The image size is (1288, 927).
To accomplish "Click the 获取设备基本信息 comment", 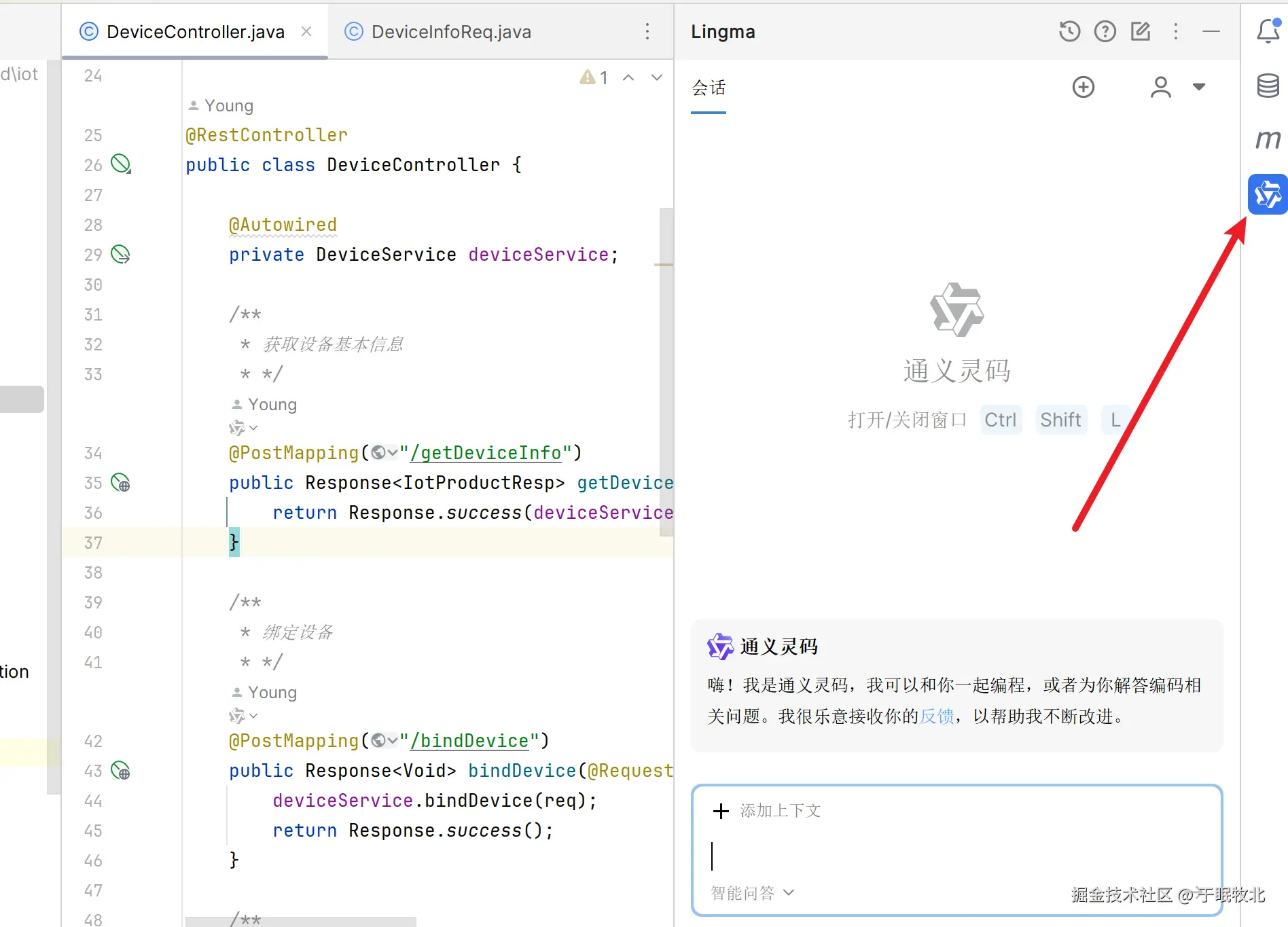I will [x=333, y=344].
